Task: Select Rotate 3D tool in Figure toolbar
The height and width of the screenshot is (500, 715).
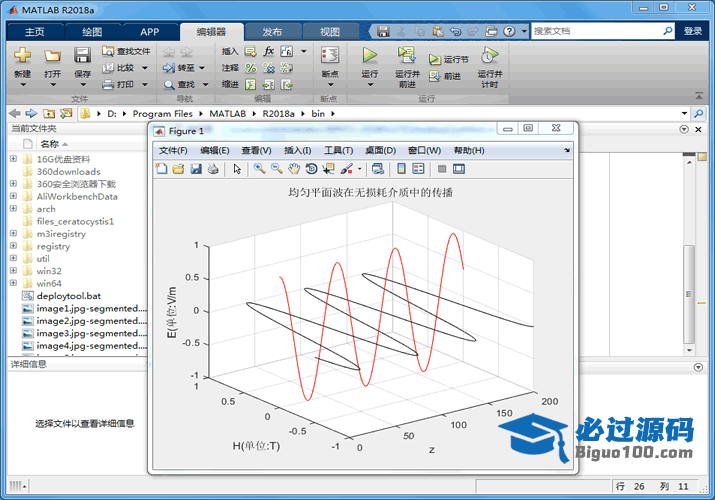Action: pyautogui.click(x=311, y=169)
